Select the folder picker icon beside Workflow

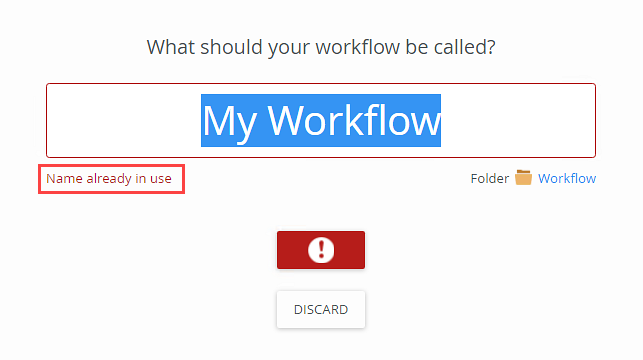523,178
